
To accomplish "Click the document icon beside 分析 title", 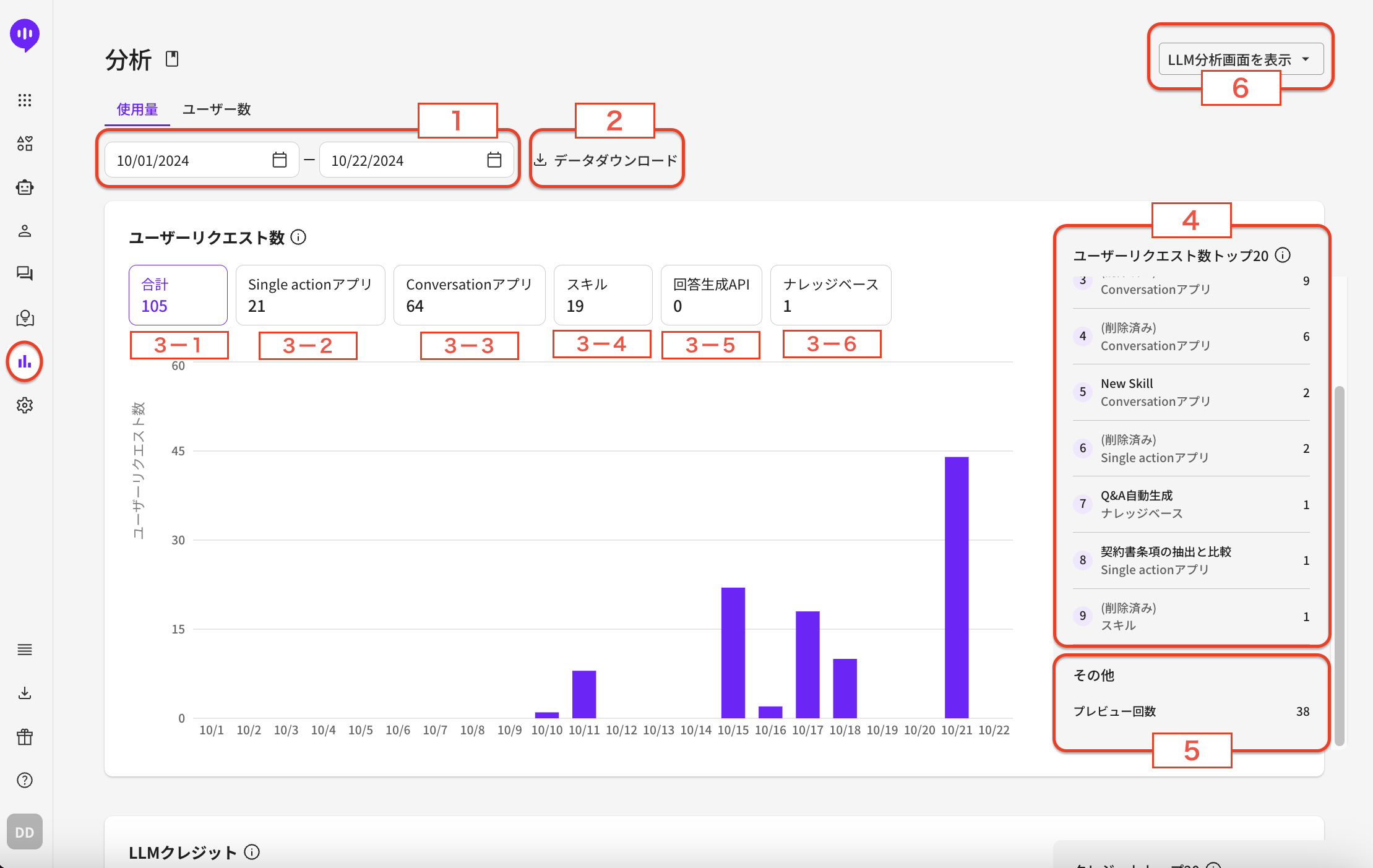I will tap(172, 59).
